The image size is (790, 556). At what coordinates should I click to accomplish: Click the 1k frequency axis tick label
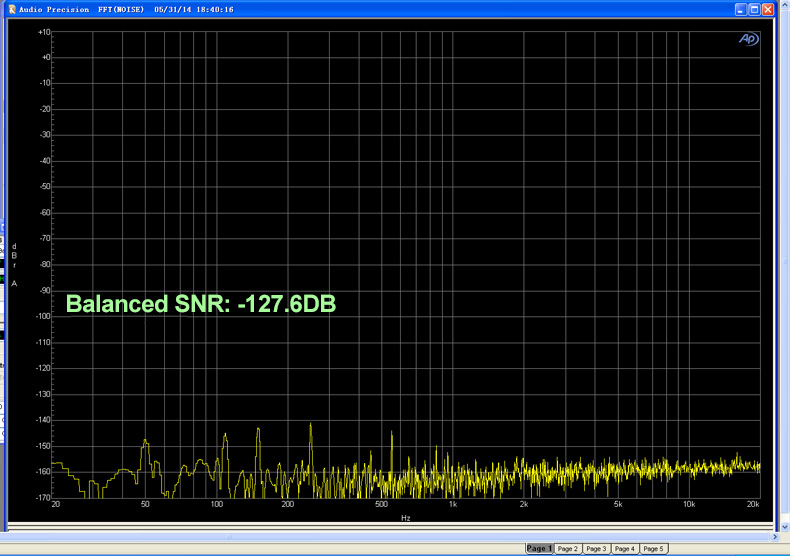point(452,505)
